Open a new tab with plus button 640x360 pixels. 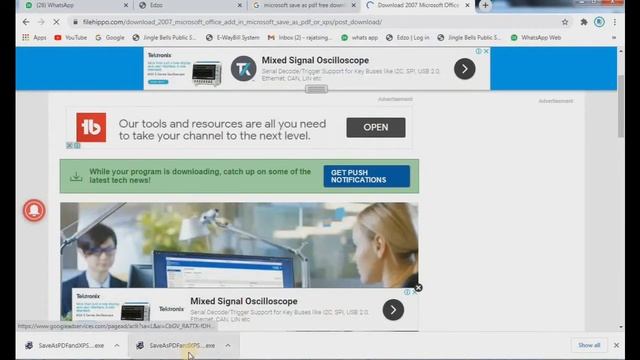coord(485,5)
